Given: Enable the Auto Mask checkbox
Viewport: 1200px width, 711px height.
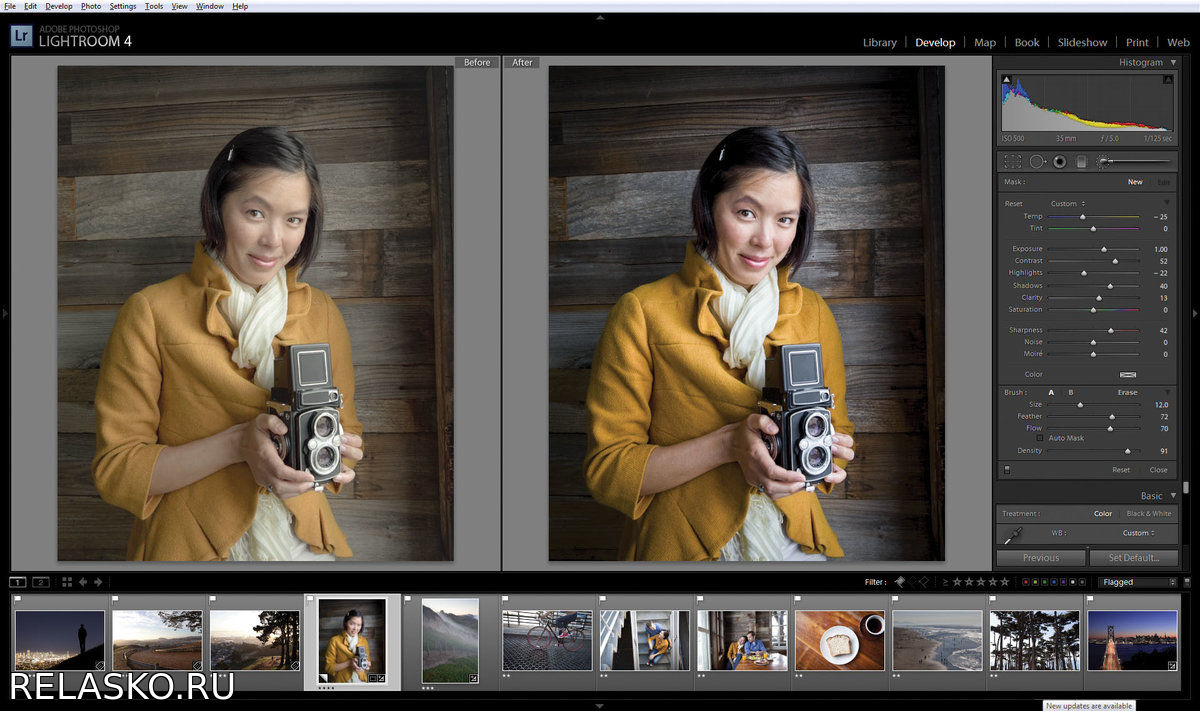Looking at the screenshot, I should (x=1040, y=438).
